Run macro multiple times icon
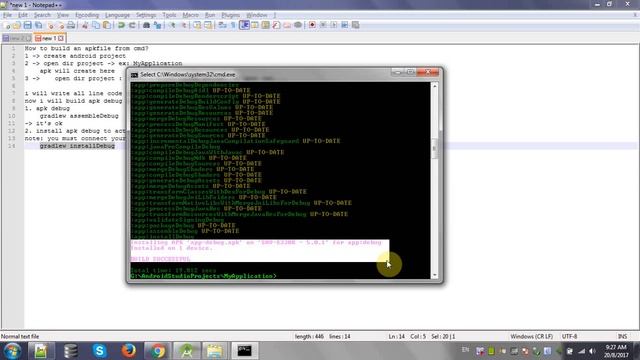 pyautogui.click(x=345, y=25)
